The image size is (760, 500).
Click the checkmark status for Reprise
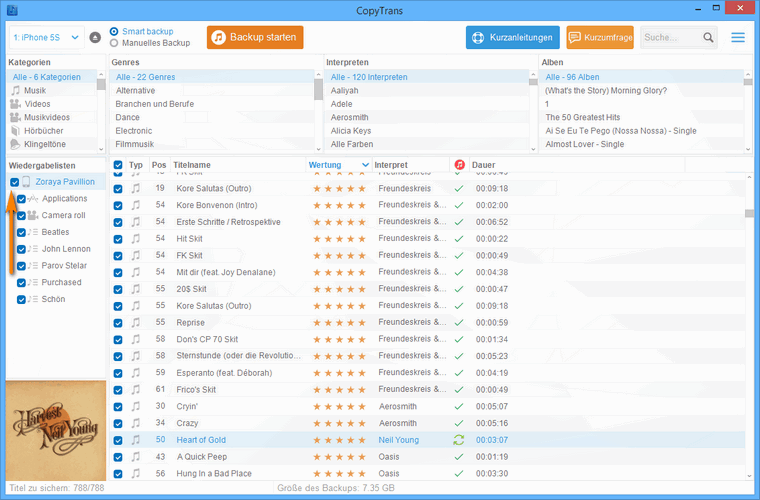coord(459,323)
